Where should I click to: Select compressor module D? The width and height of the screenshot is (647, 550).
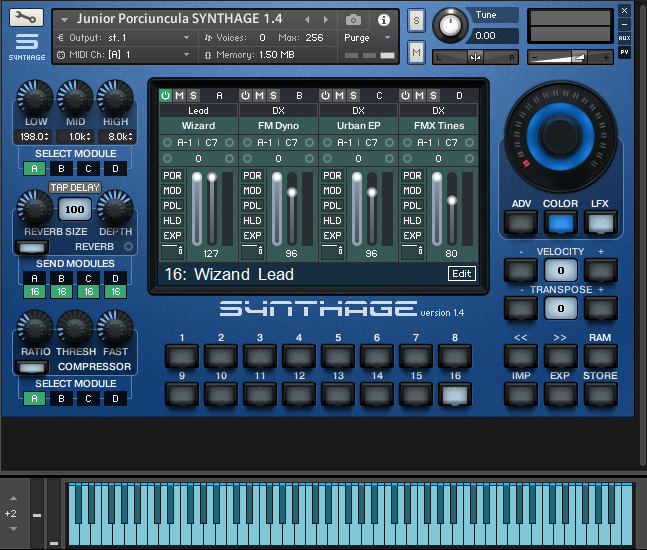[x=116, y=399]
